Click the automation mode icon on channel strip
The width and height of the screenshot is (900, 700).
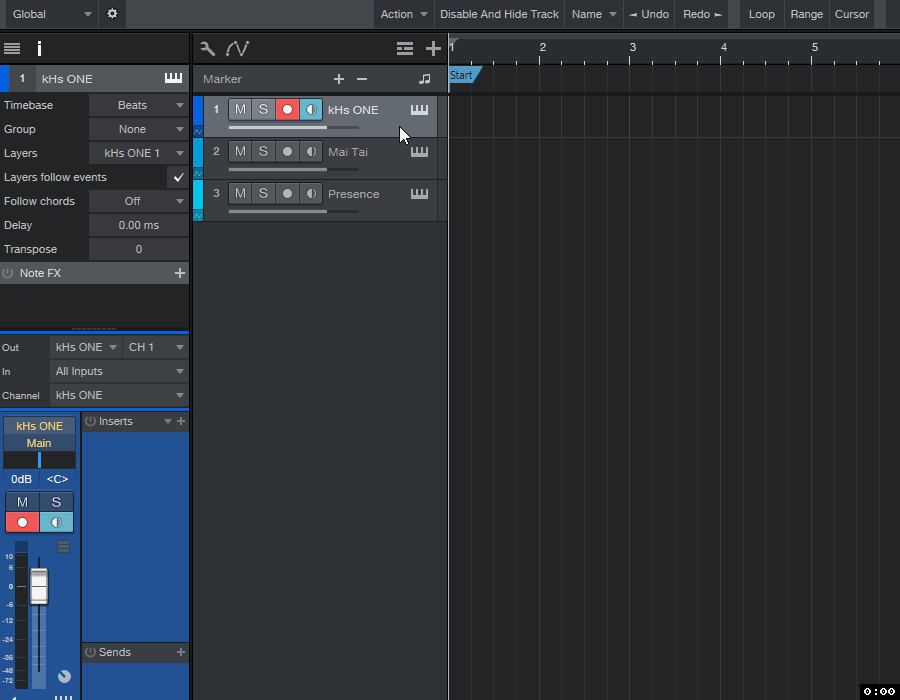64,676
